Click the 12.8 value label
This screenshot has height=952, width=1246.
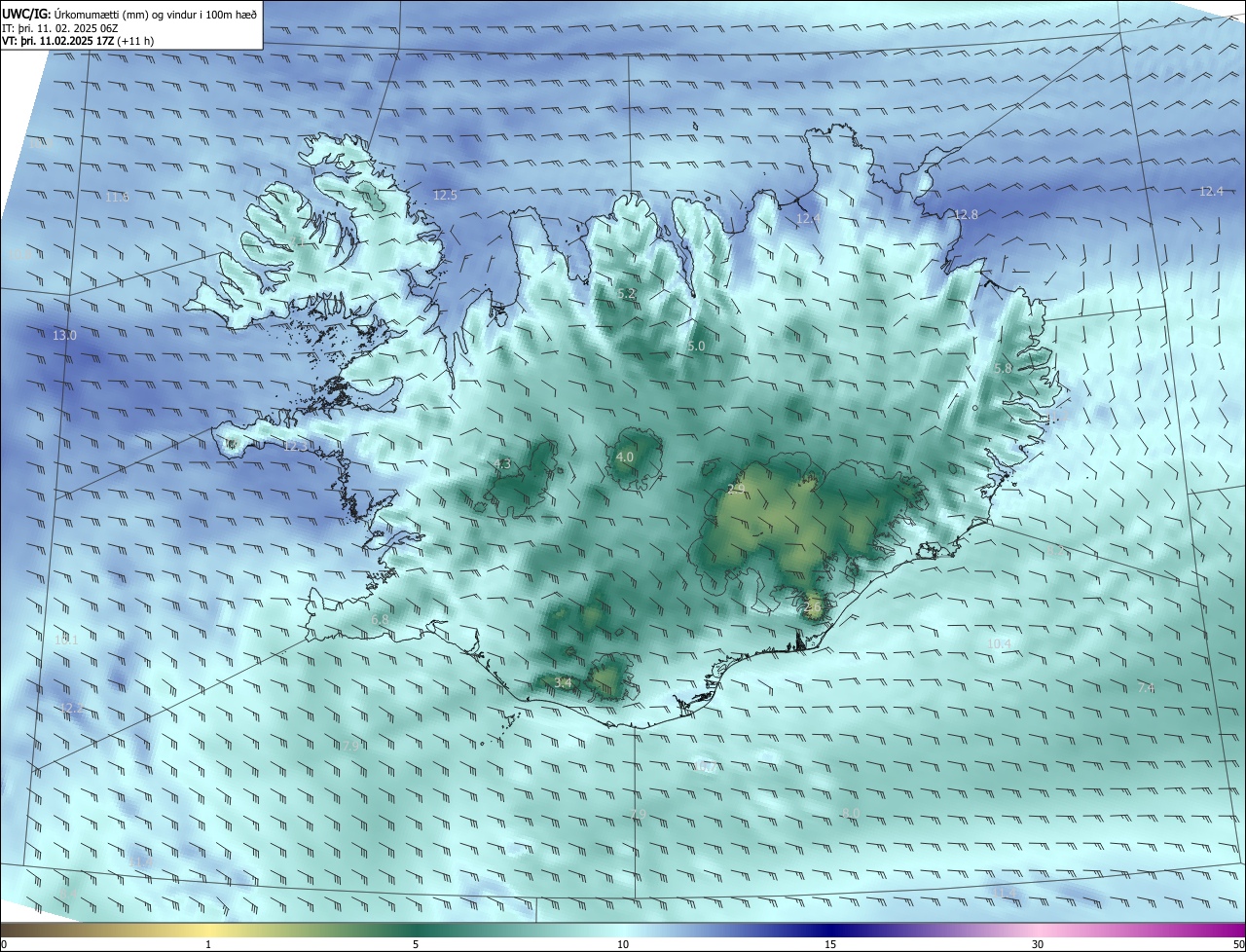(x=966, y=215)
